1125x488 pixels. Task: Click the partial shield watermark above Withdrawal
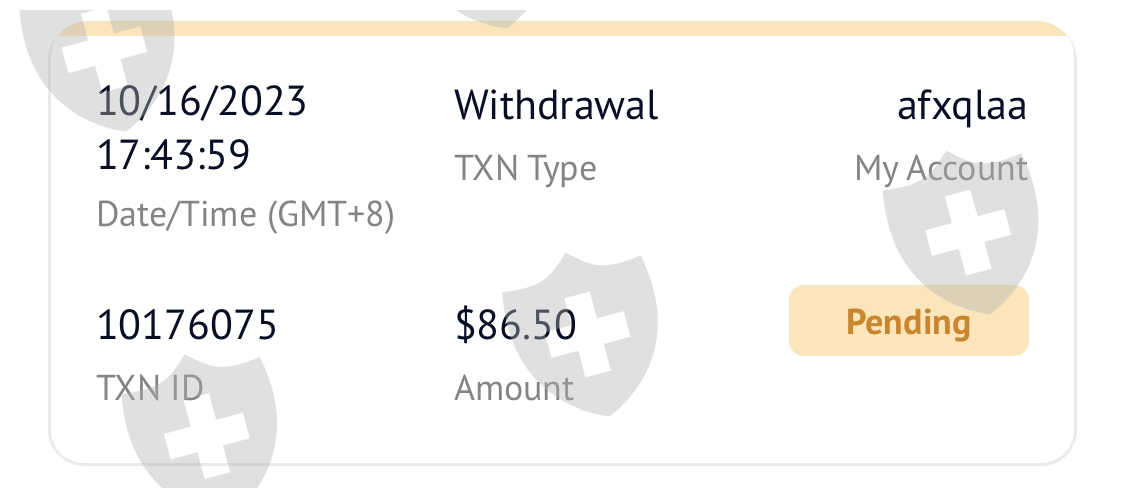click(490, 12)
